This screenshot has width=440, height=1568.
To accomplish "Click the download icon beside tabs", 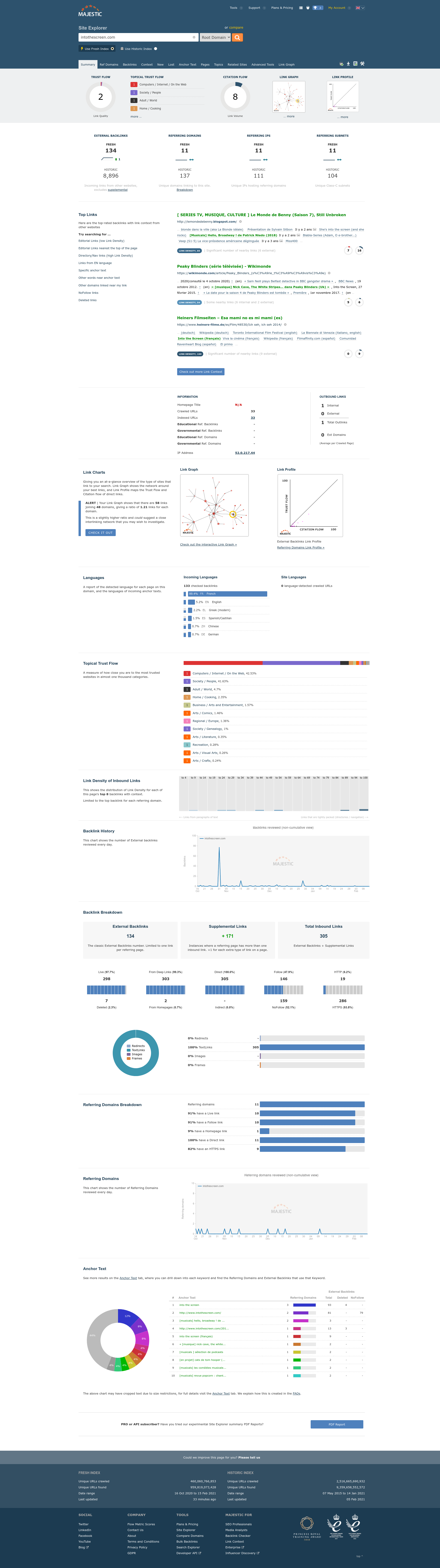I will [x=348, y=64].
